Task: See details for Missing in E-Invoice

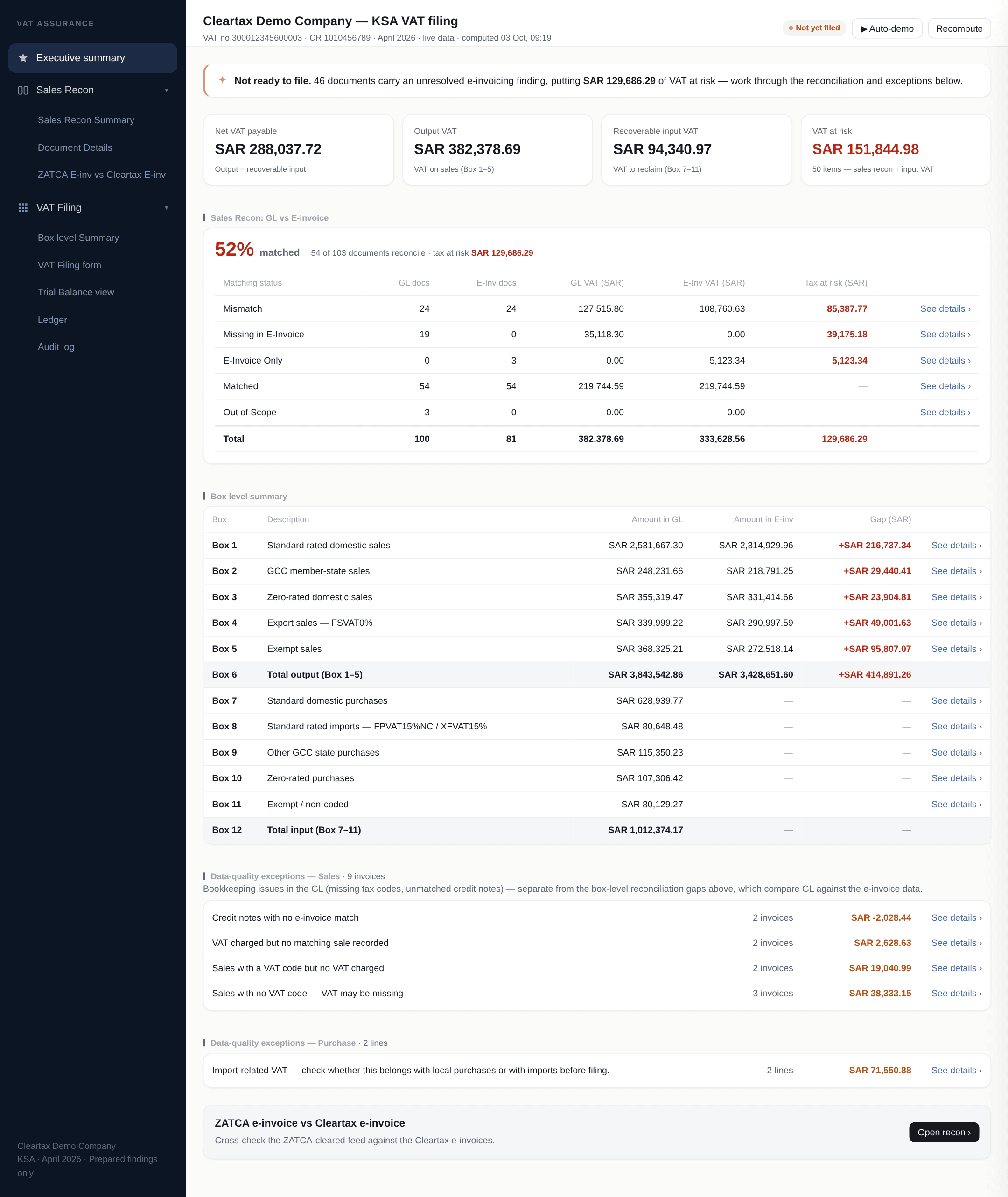Action: pos(945,334)
